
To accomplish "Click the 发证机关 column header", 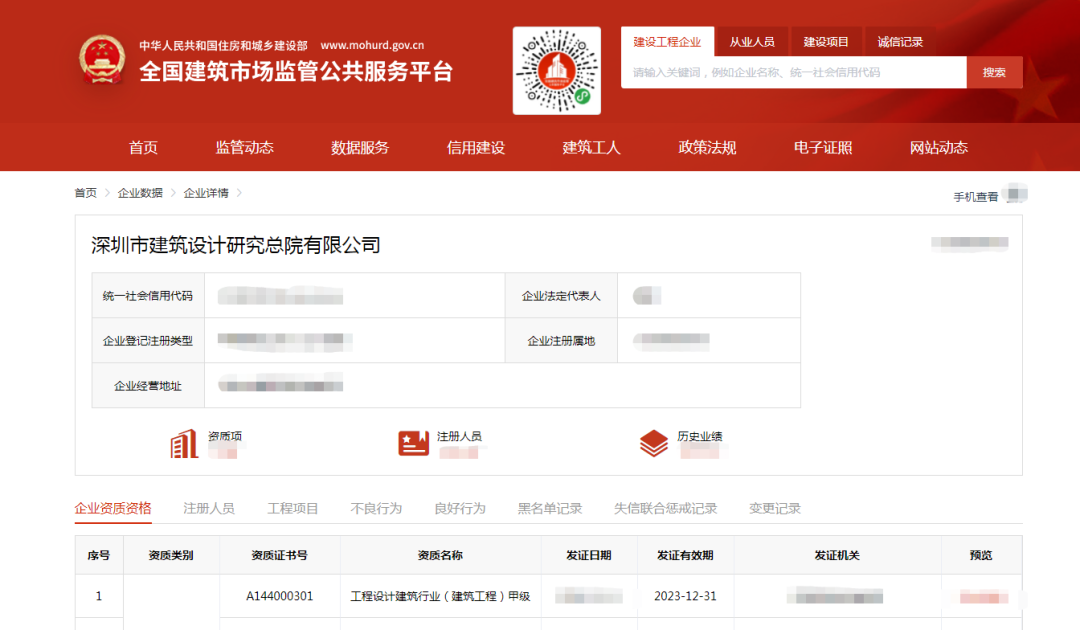I will (x=837, y=555).
